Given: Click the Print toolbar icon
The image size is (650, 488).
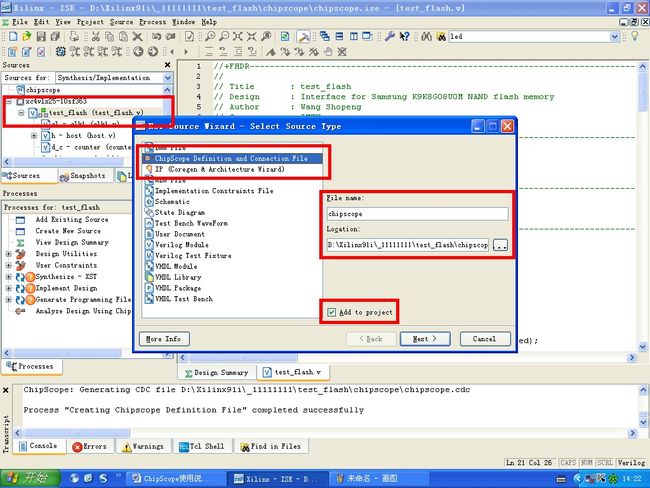Looking at the screenshot, I should click(74, 36).
